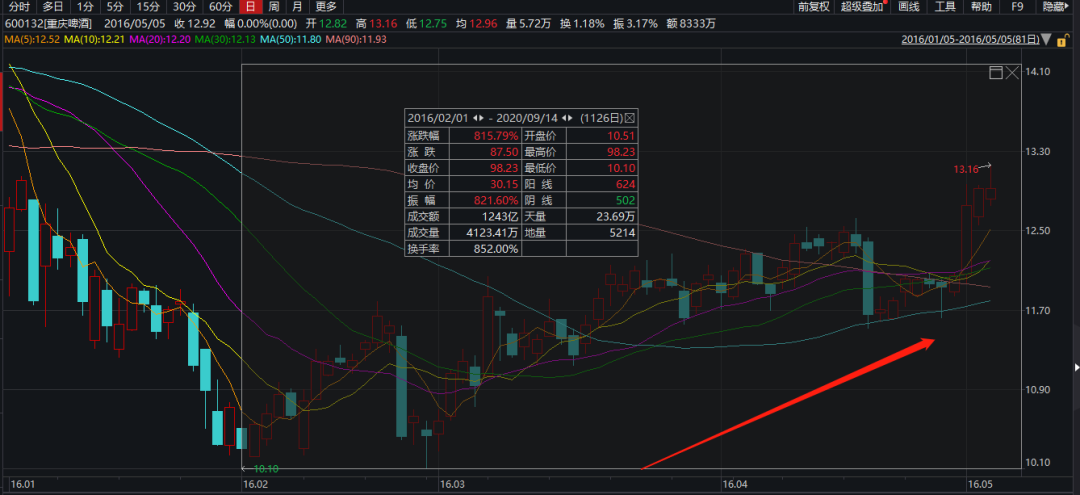1080x495 pixels.
Task: Switch to the 分时 intraday tab
Action: coord(20,7)
